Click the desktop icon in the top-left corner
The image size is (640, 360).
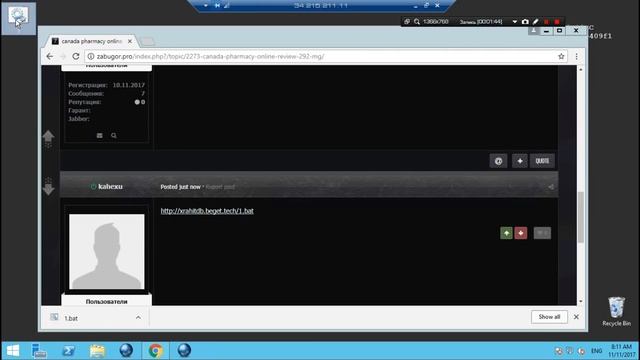18,18
